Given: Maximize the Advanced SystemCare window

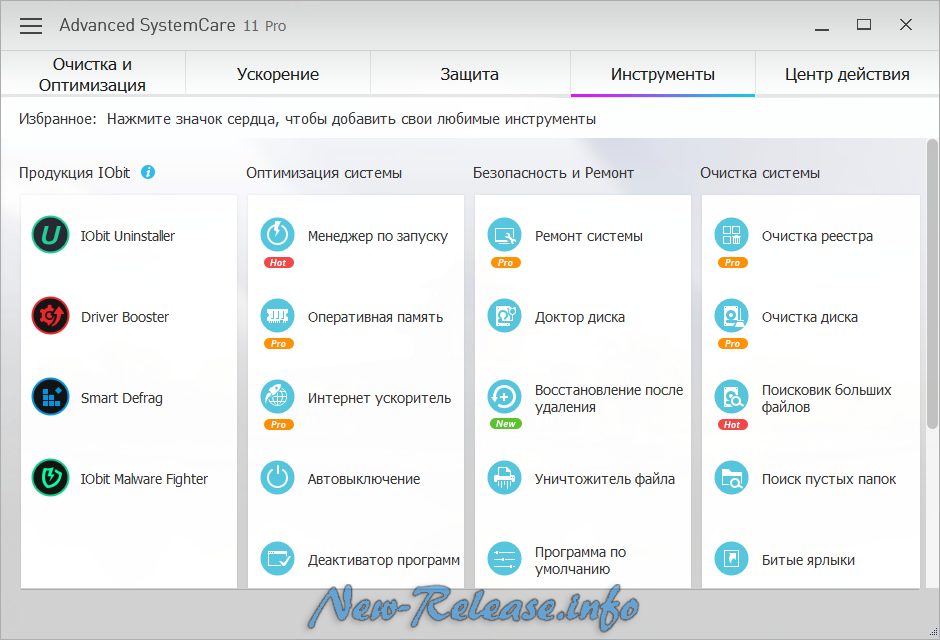Looking at the screenshot, I should [864, 25].
